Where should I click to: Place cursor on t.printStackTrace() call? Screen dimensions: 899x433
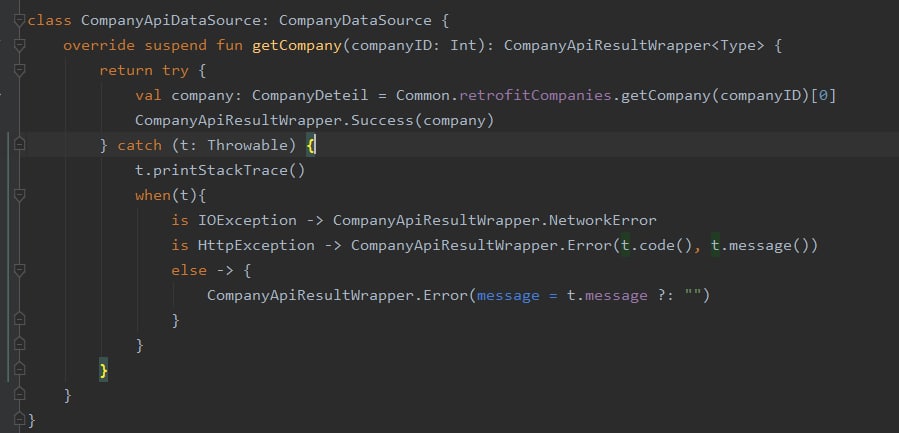(x=220, y=170)
